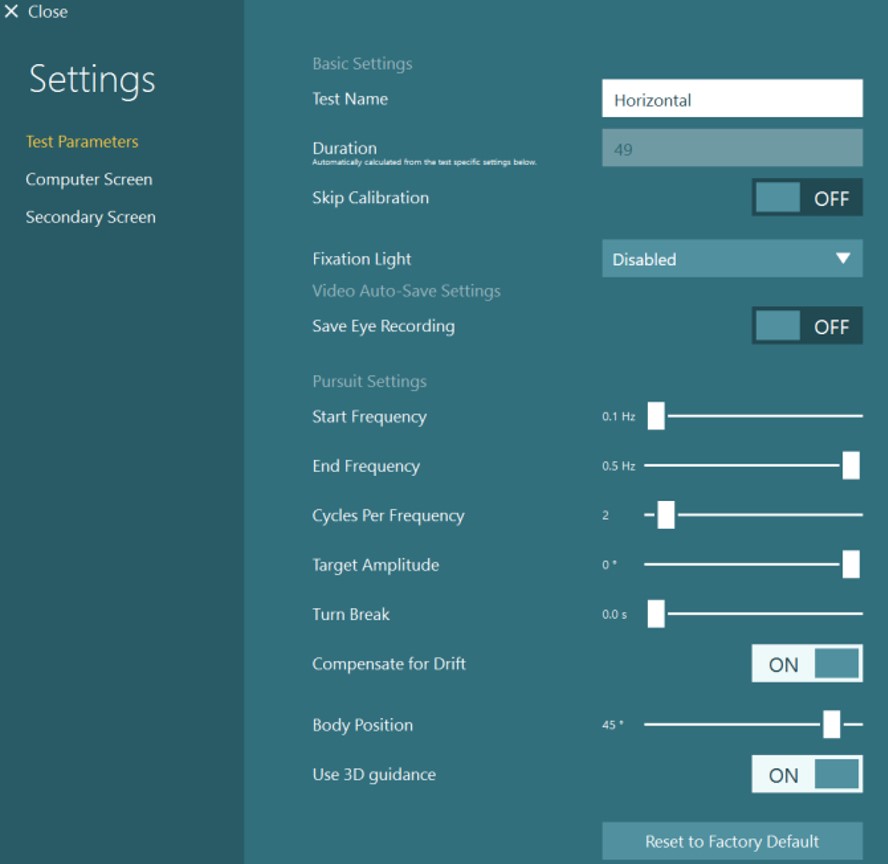
Task: Click the 45° body position value
Action: [x=612, y=725]
